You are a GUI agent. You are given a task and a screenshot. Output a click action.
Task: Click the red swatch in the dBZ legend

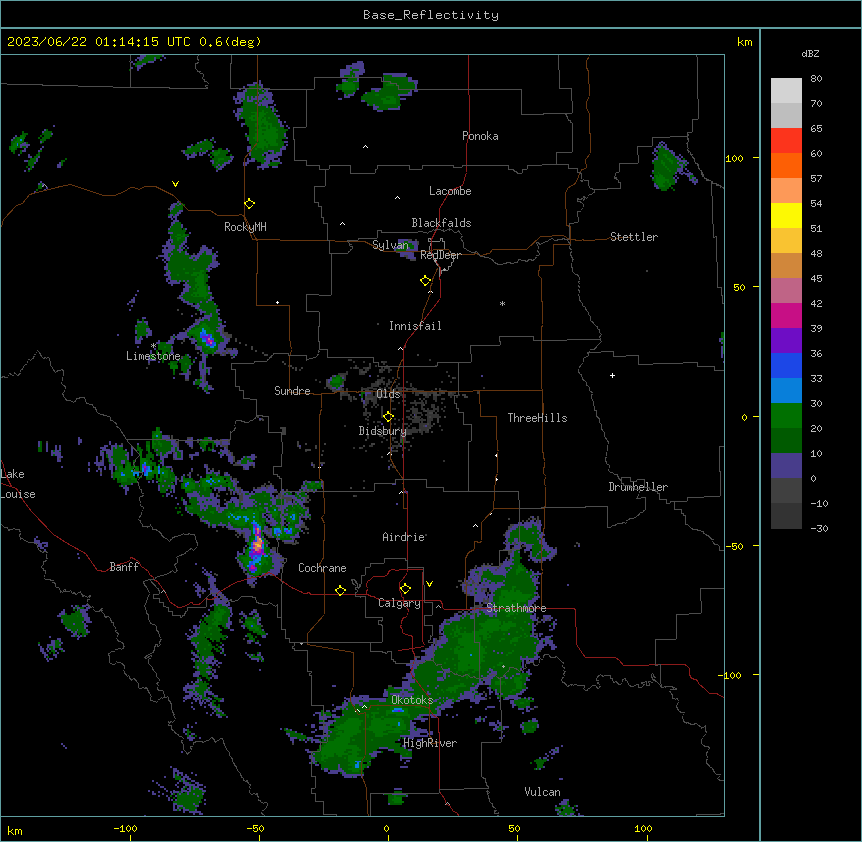786,140
